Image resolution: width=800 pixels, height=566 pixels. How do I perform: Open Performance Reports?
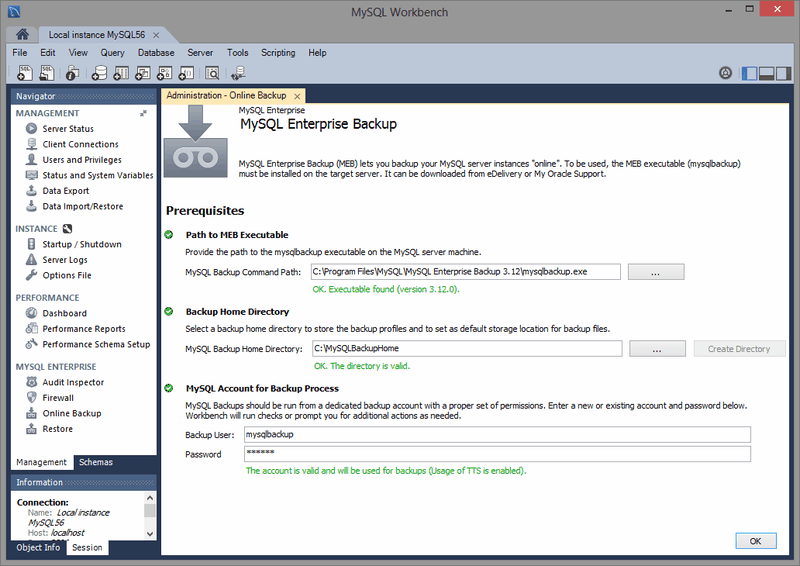click(84, 329)
